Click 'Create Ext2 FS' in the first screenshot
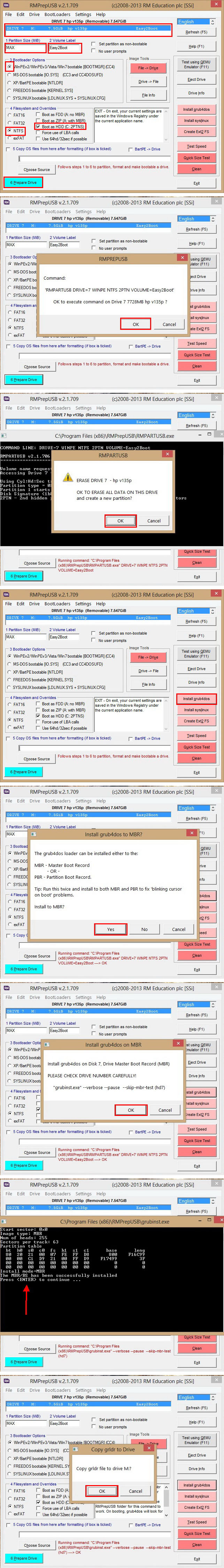224x1568 pixels. point(196,131)
